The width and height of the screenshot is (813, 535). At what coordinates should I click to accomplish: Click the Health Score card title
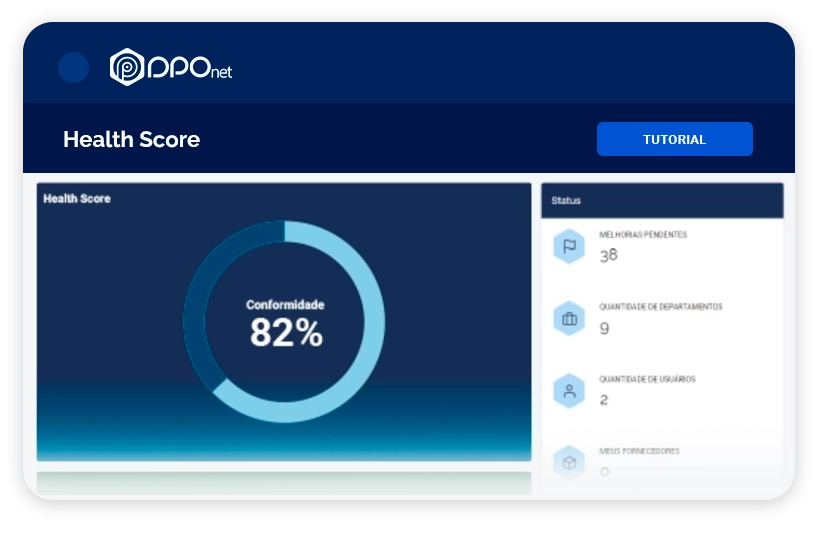coord(77,199)
